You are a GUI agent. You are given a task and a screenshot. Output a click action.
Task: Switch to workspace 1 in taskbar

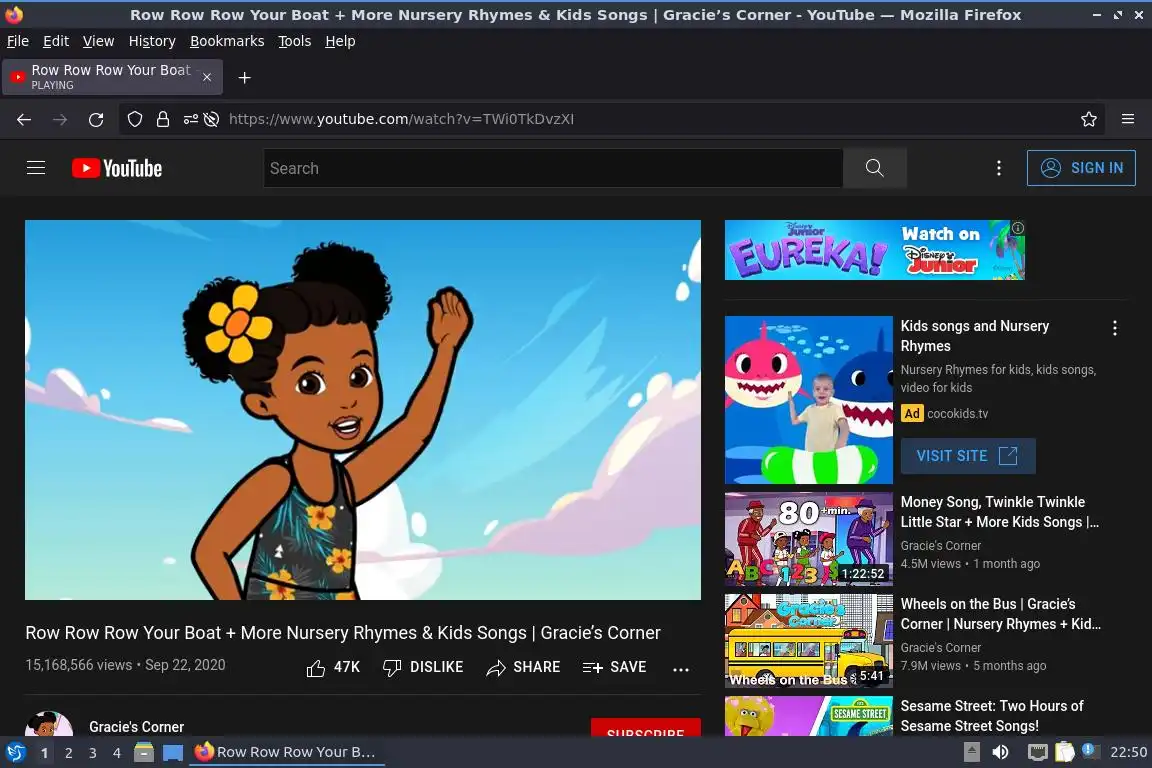[44, 753]
